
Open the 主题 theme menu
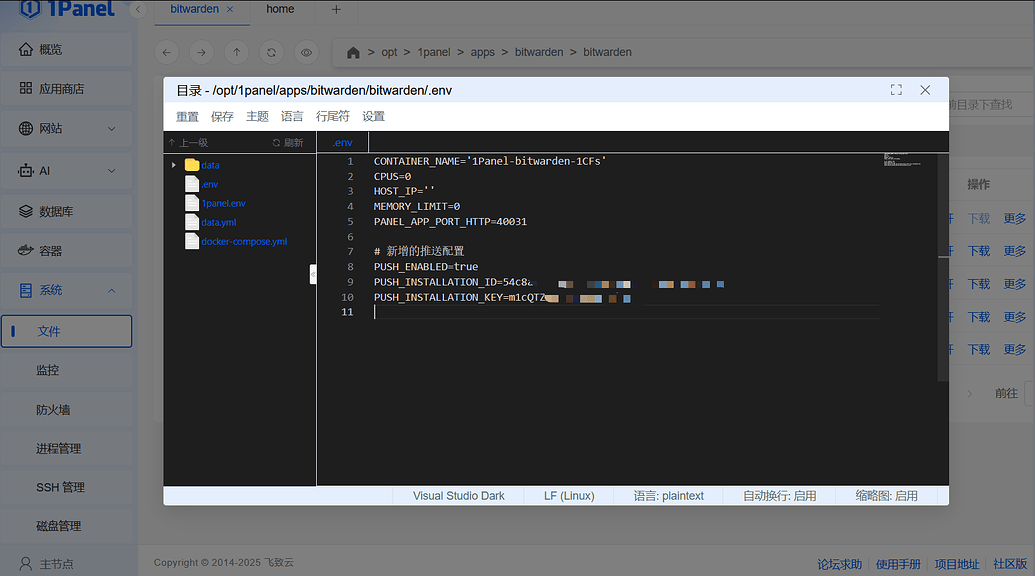[257, 117]
